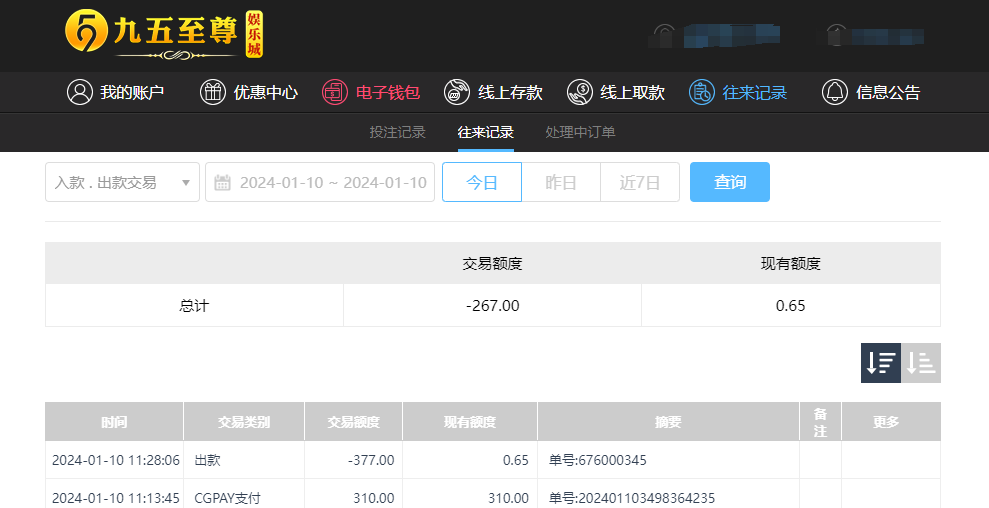Click the 信息公告 bell icon
This screenshot has height=508, width=989.
835,92
